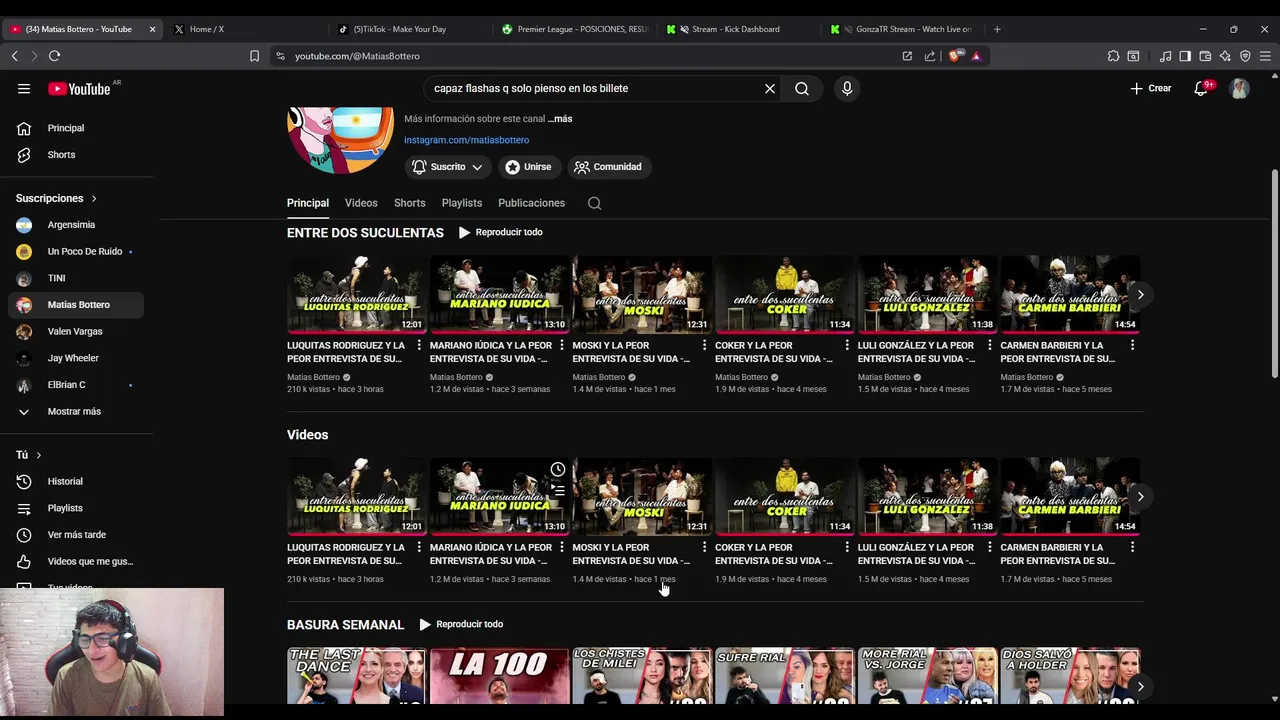Switch to the Shorts tab

click(x=410, y=203)
